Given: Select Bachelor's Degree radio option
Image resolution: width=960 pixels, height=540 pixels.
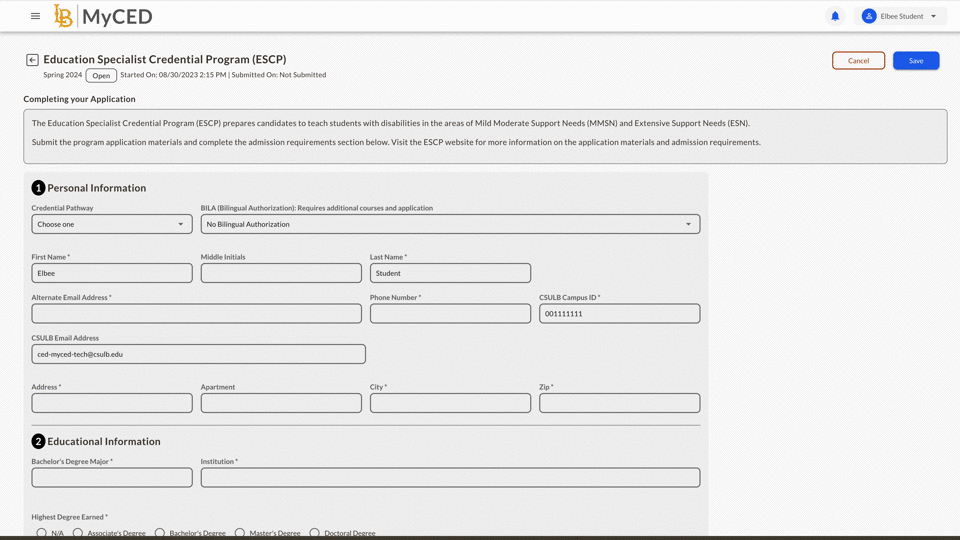Looking at the screenshot, I should point(160,533).
